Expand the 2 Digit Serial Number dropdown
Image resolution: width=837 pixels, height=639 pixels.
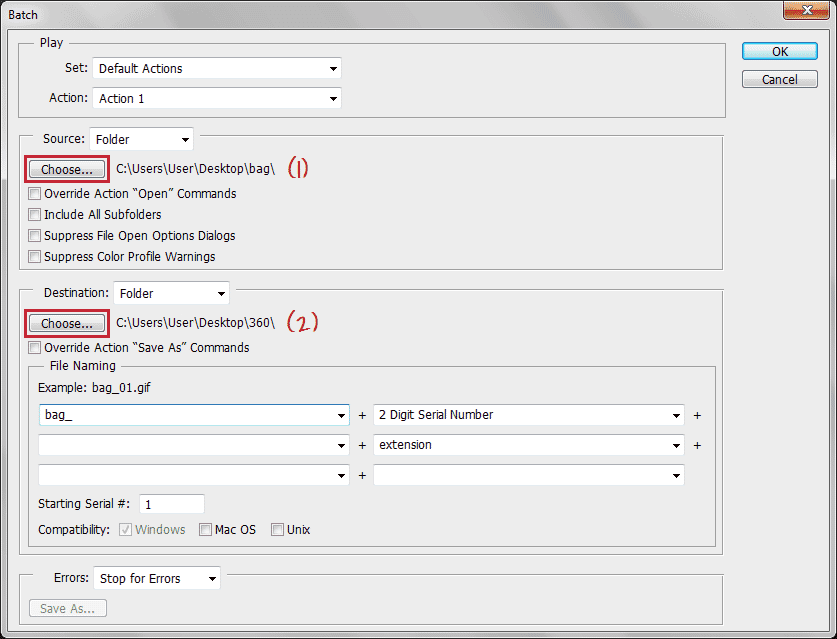(x=529, y=415)
